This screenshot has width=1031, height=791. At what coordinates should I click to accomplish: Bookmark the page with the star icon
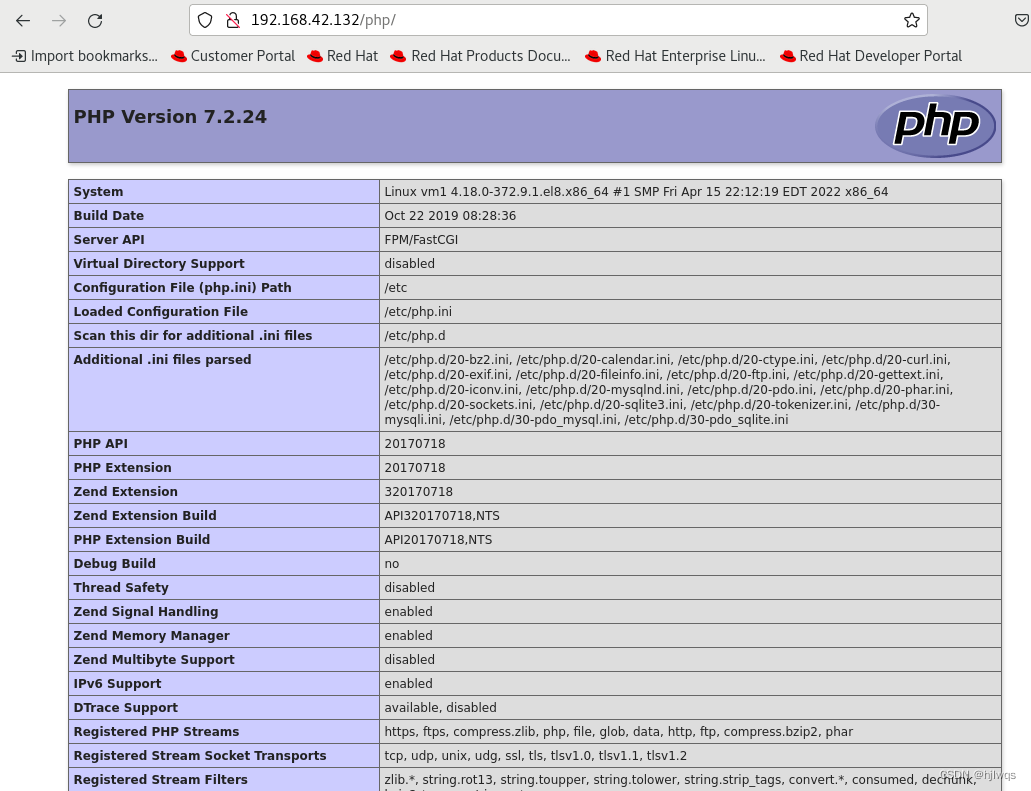tap(911, 19)
